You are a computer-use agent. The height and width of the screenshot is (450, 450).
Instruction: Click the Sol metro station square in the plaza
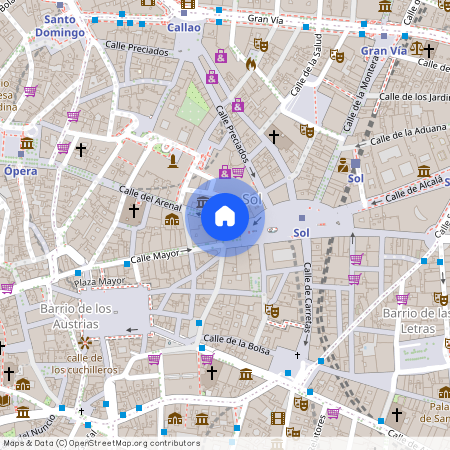[x=302, y=218]
